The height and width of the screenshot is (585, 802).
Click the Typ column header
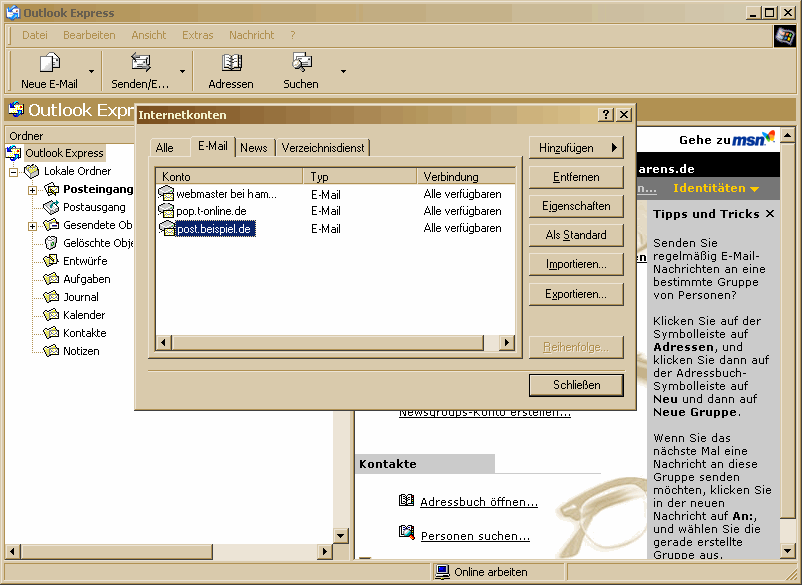coord(360,176)
